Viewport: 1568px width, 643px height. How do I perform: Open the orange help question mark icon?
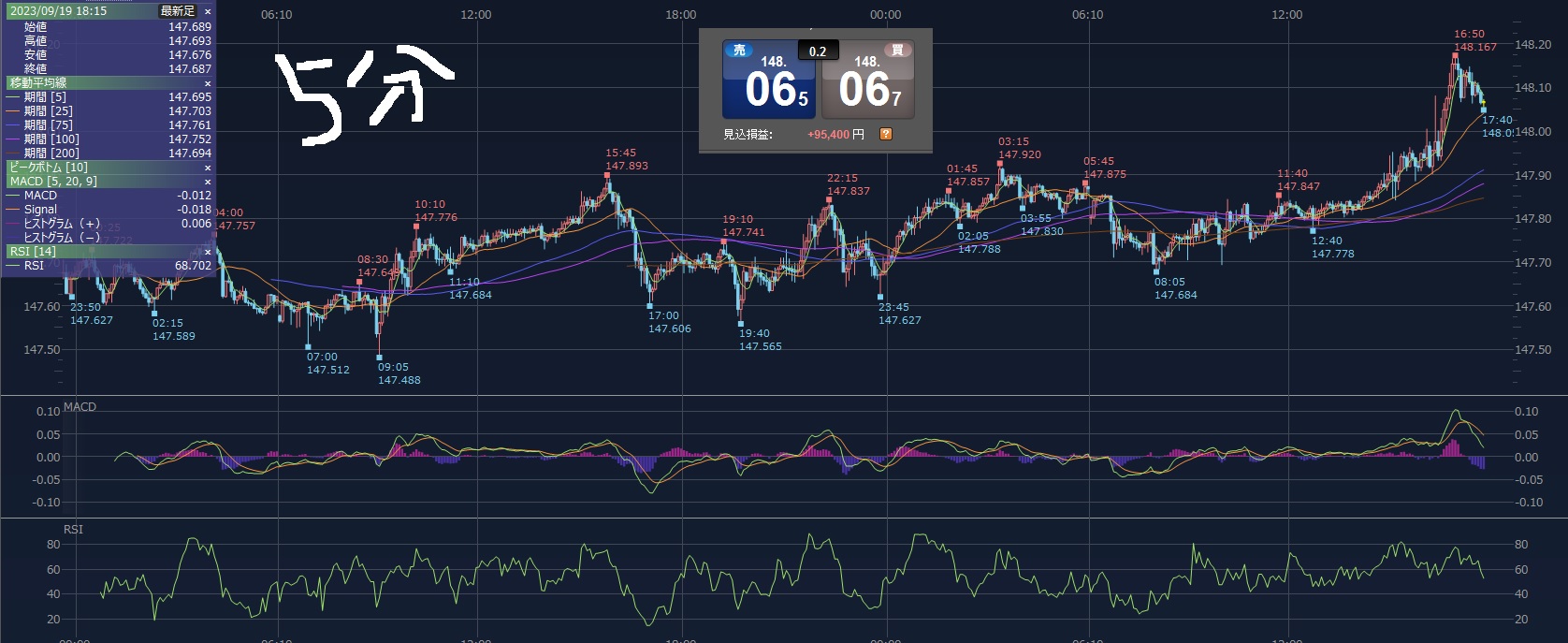pos(886,134)
